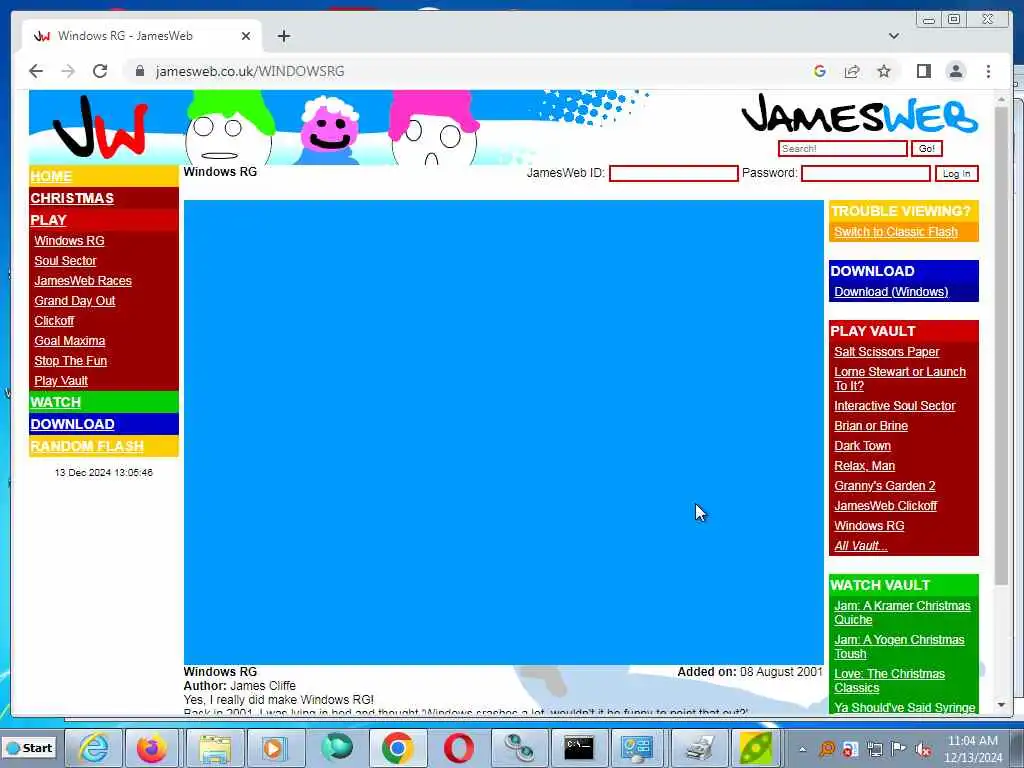This screenshot has width=1024, height=768.
Task: Open the Grand Day Out link
Action: [74, 300]
